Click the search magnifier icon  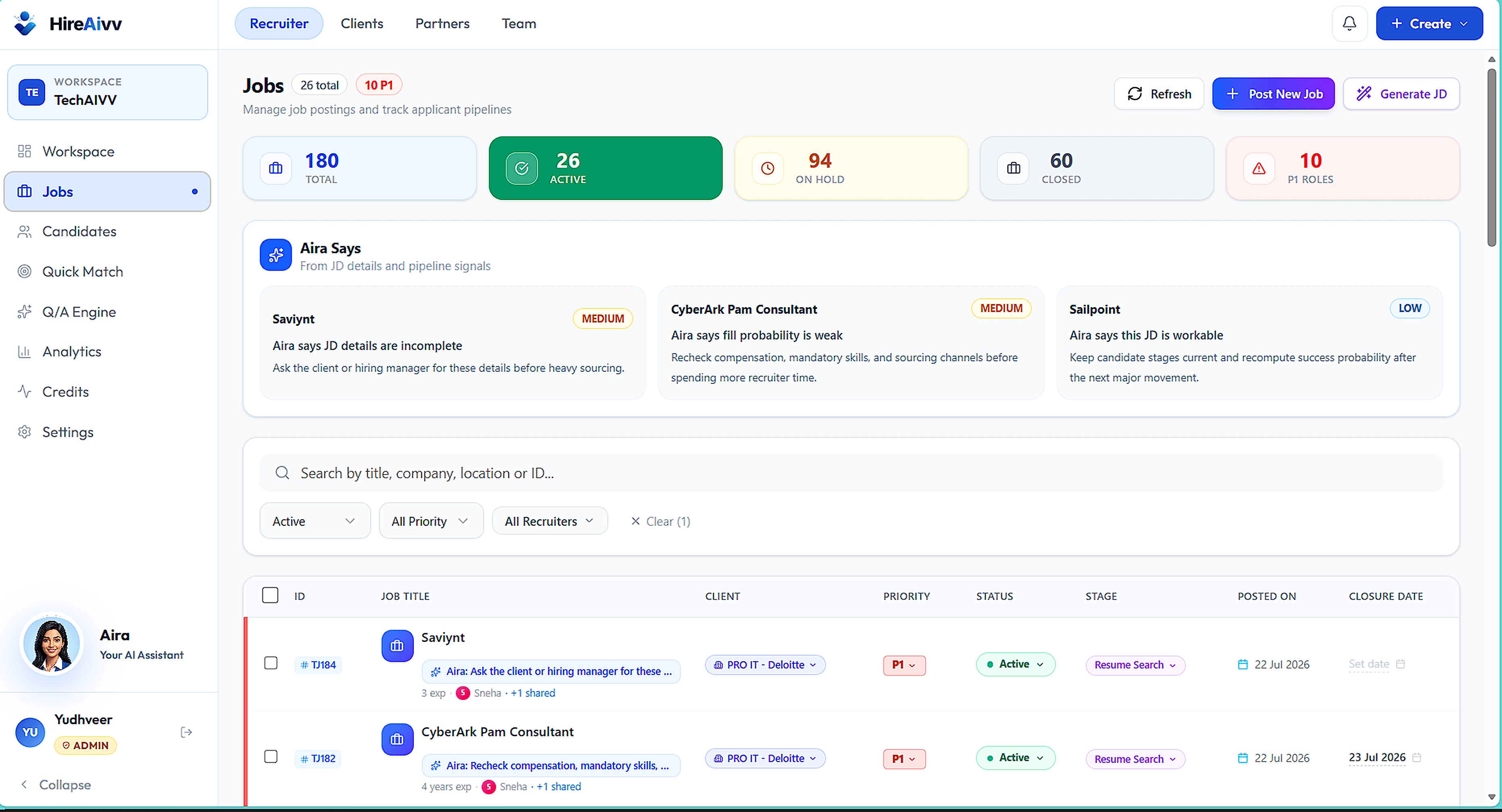(x=282, y=473)
